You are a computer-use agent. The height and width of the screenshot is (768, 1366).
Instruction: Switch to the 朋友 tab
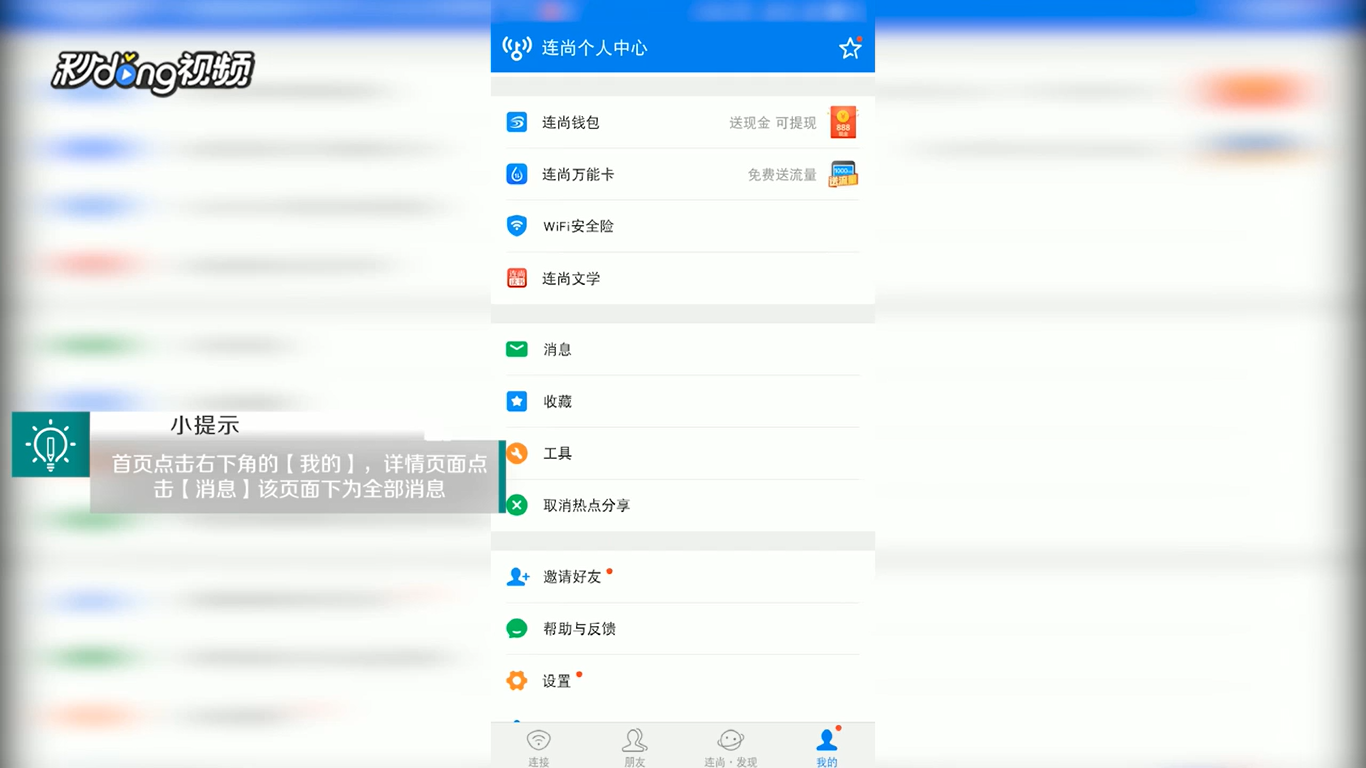tap(634, 745)
